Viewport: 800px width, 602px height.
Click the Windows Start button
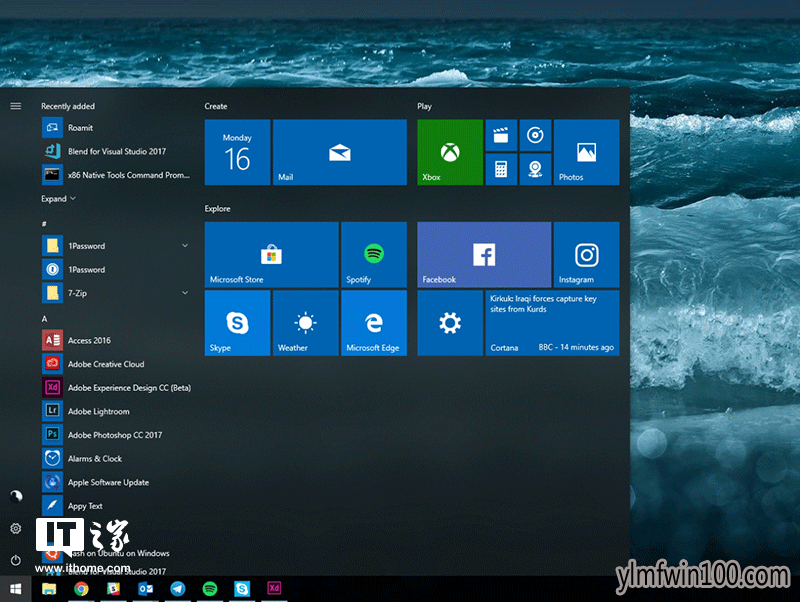[x=15, y=589]
